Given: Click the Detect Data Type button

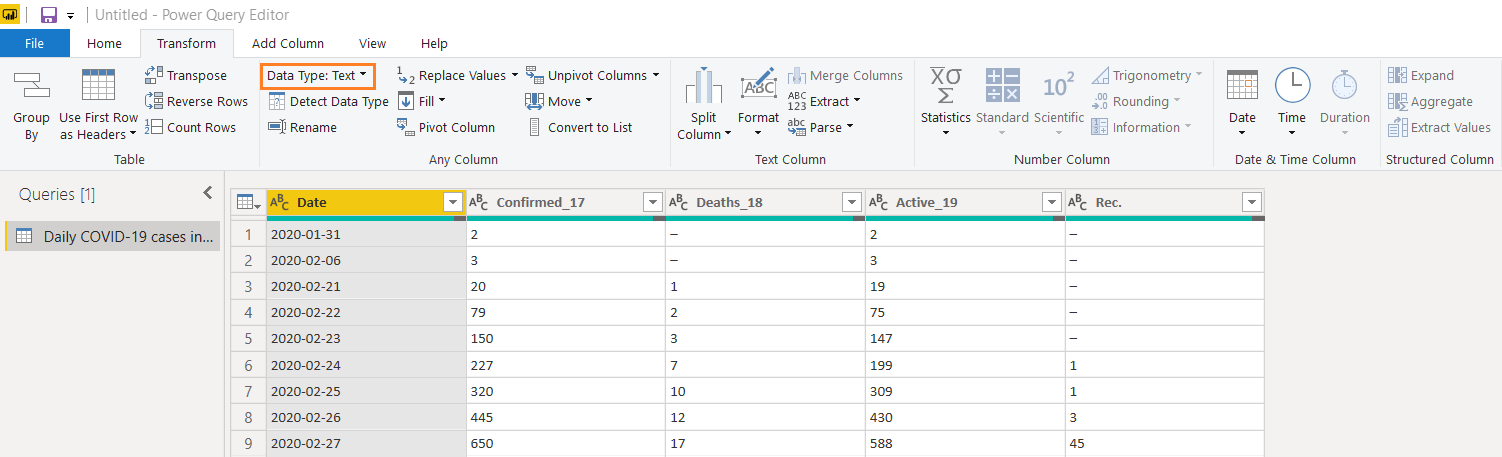Looking at the screenshot, I should (x=328, y=101).
